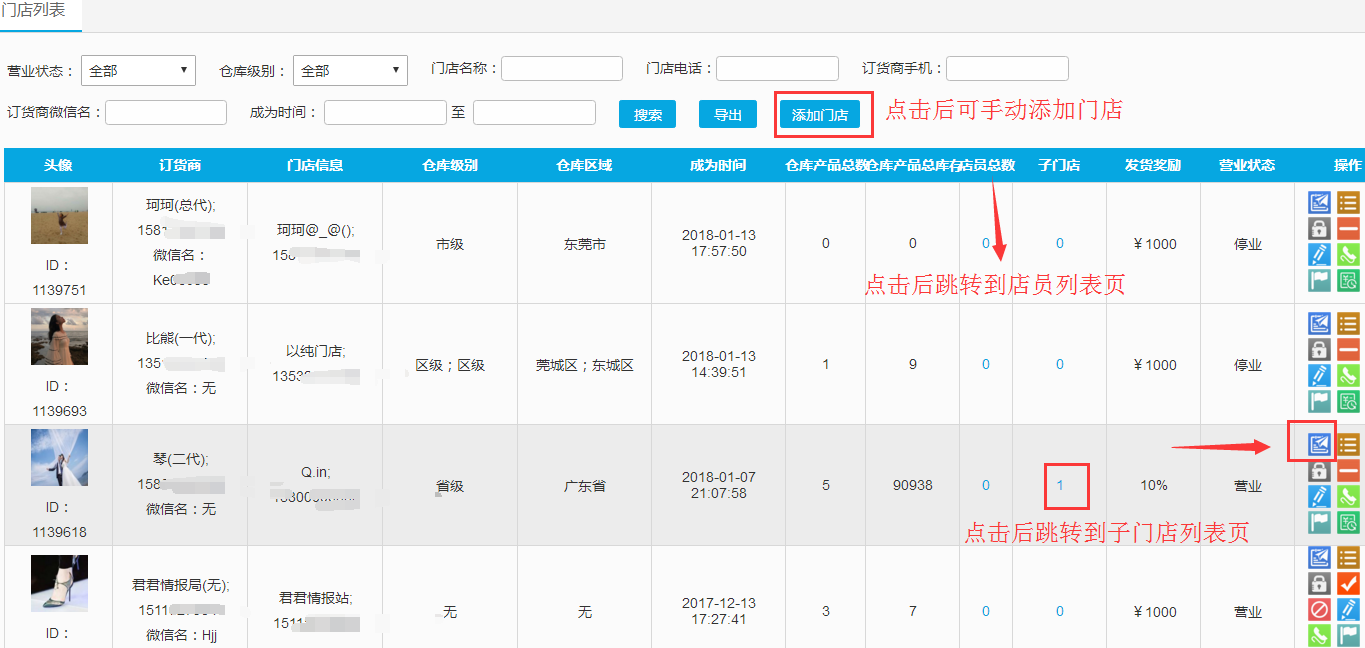Viewport: 1365px width, 648px height.
Task: Click 琴(二代)'s avatar thumbnail
Action: pyautogui.click(x=59, y=458)
